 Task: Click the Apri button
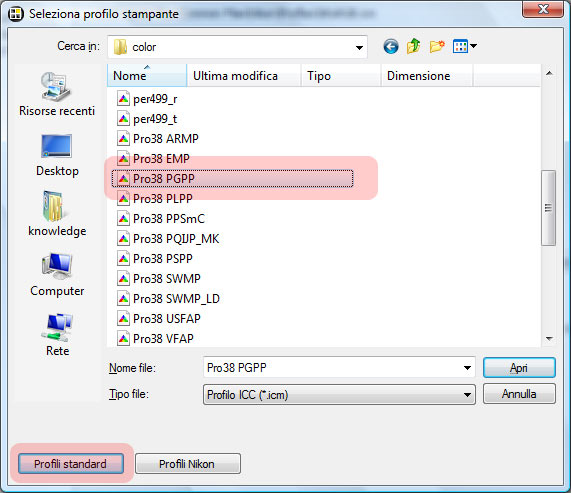[x=519, y=368]
